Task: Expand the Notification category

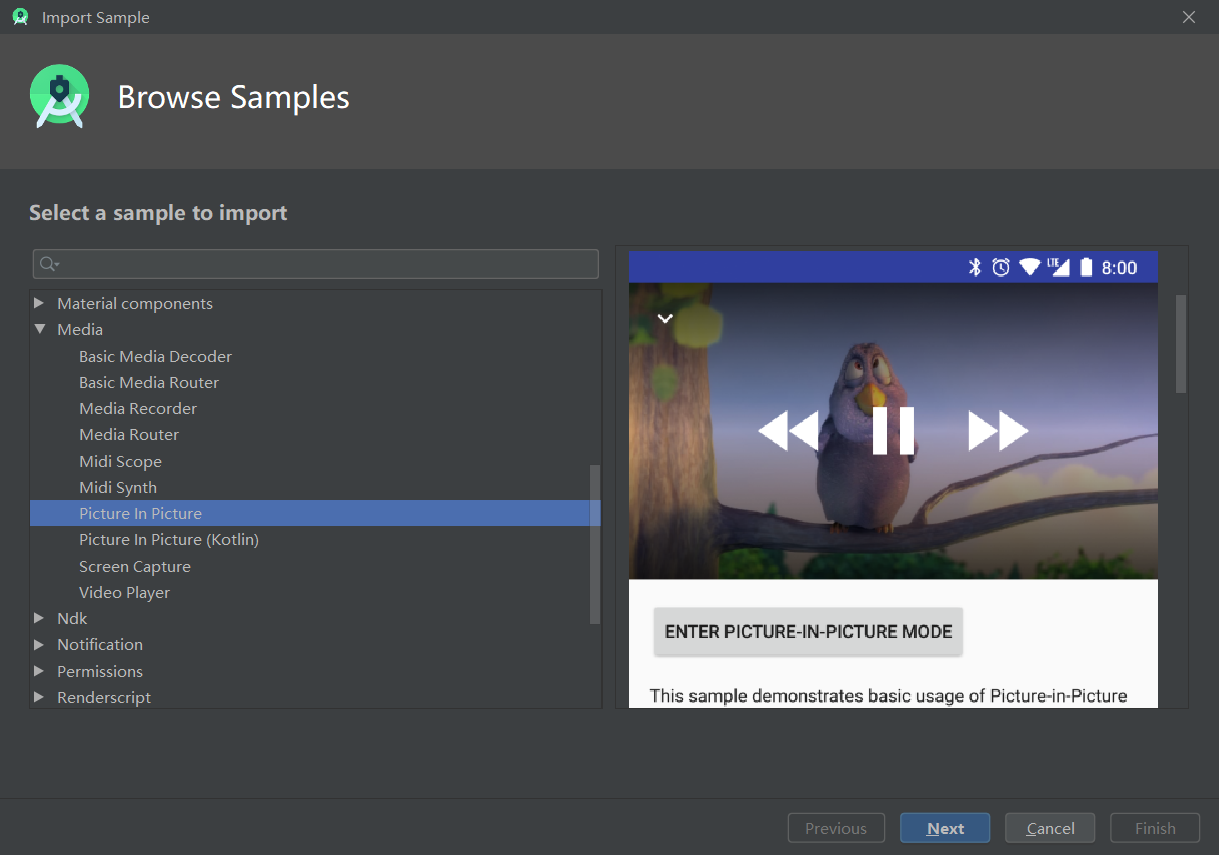Action: (39, 644)
